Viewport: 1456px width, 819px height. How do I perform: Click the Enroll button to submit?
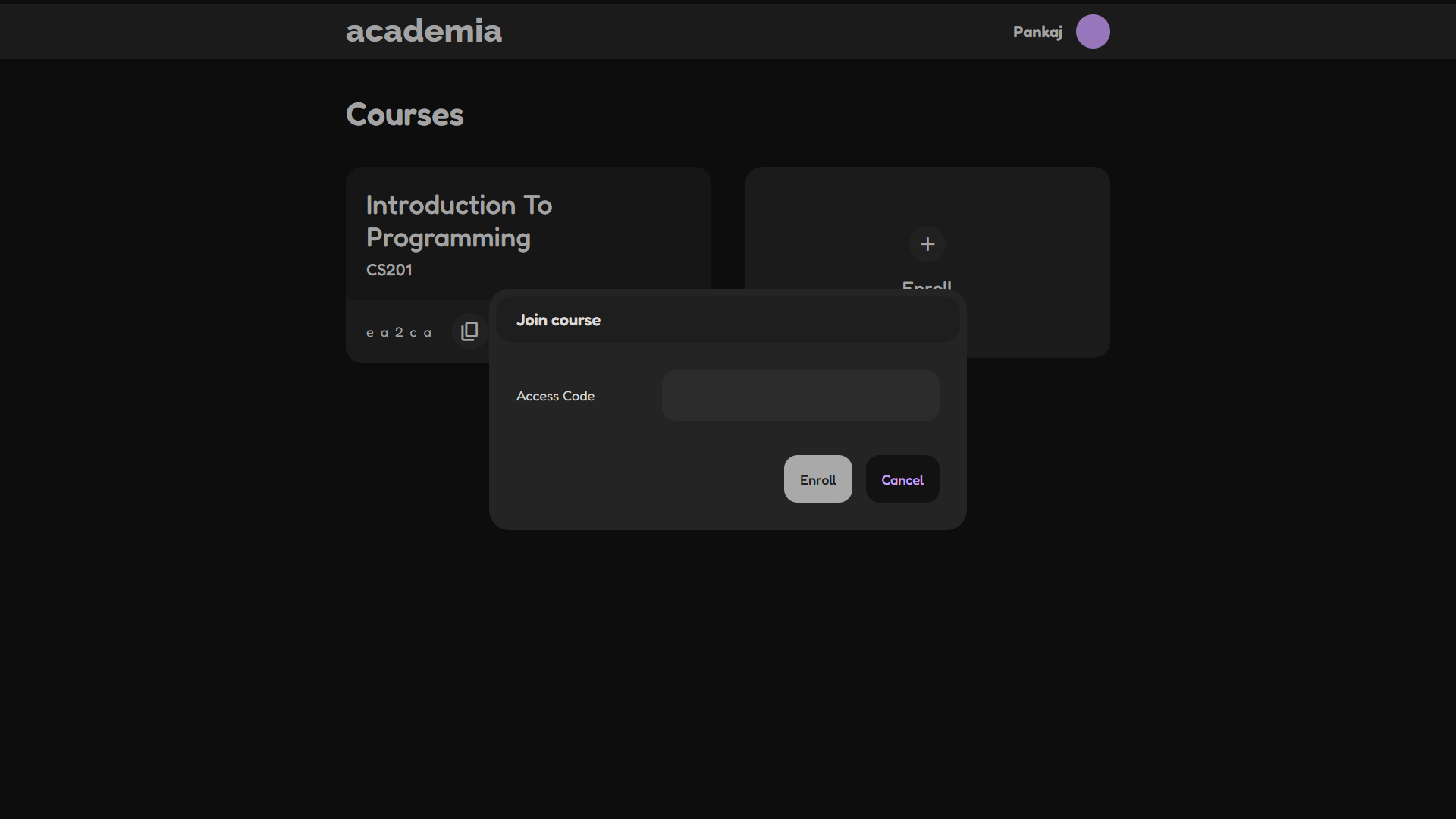[817, 478]
